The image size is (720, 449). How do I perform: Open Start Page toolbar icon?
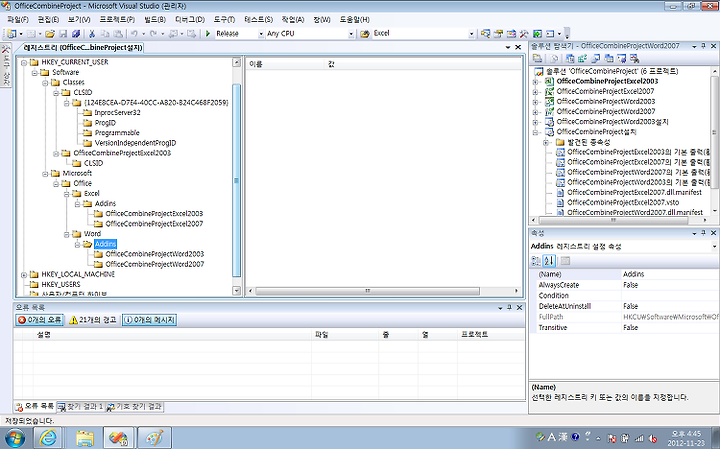point(537,34)
